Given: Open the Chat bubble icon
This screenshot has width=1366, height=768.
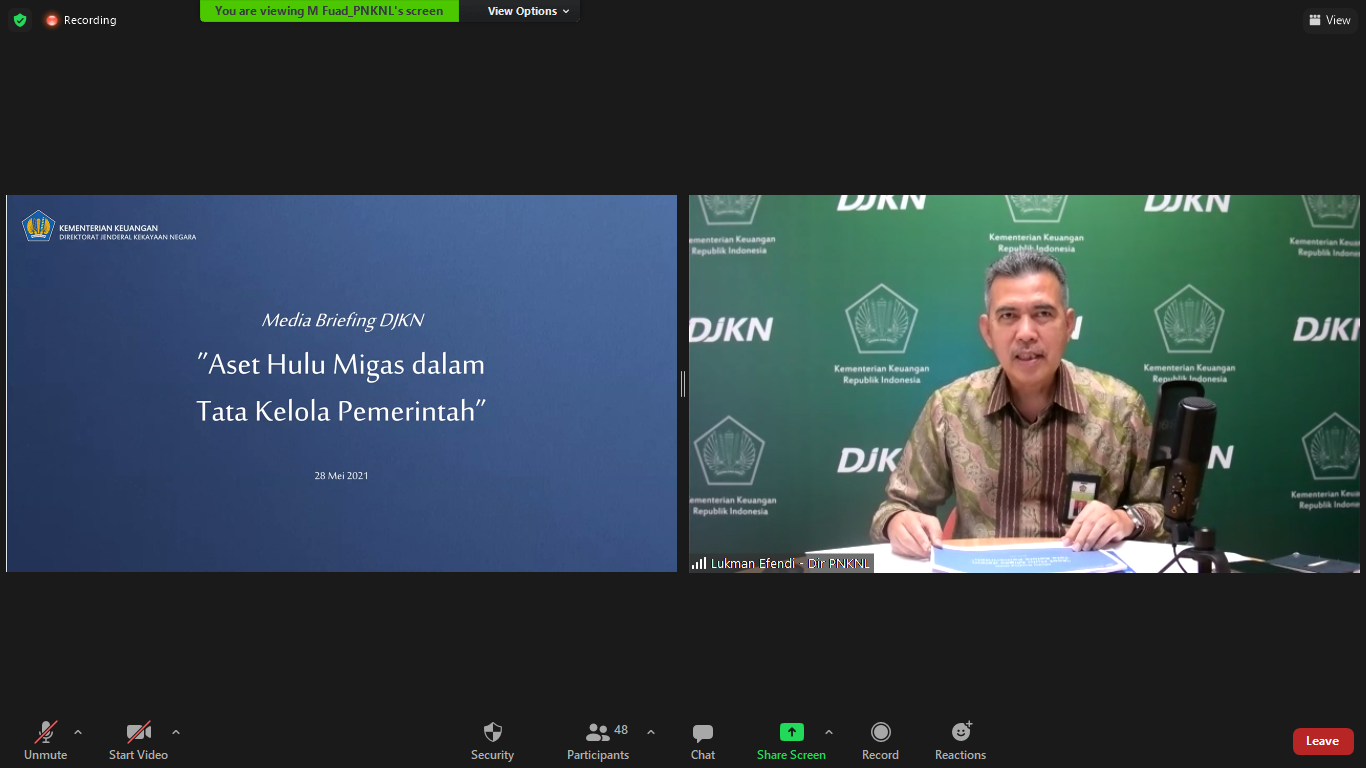Looking at the screenshot, I should click(702, 733).
